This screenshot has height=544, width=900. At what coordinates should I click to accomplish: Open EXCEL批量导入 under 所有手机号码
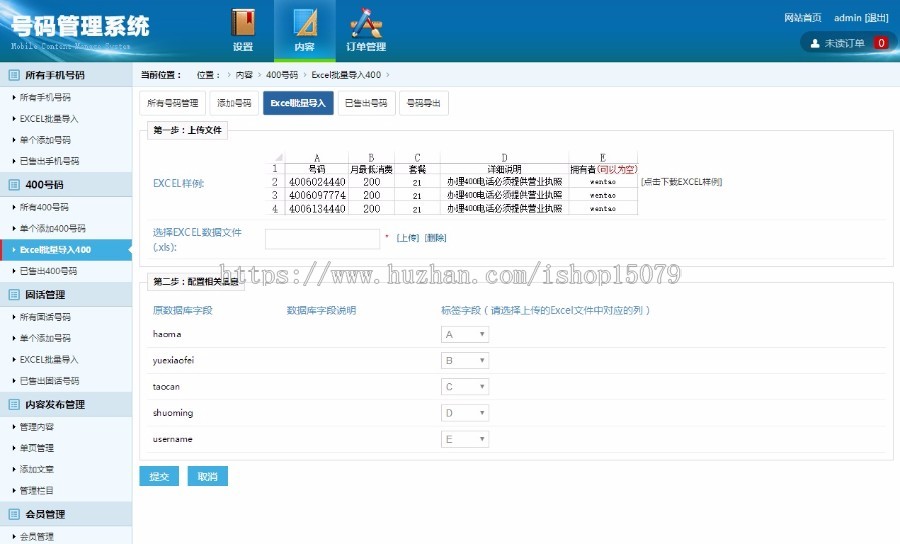tap(49, 119)
